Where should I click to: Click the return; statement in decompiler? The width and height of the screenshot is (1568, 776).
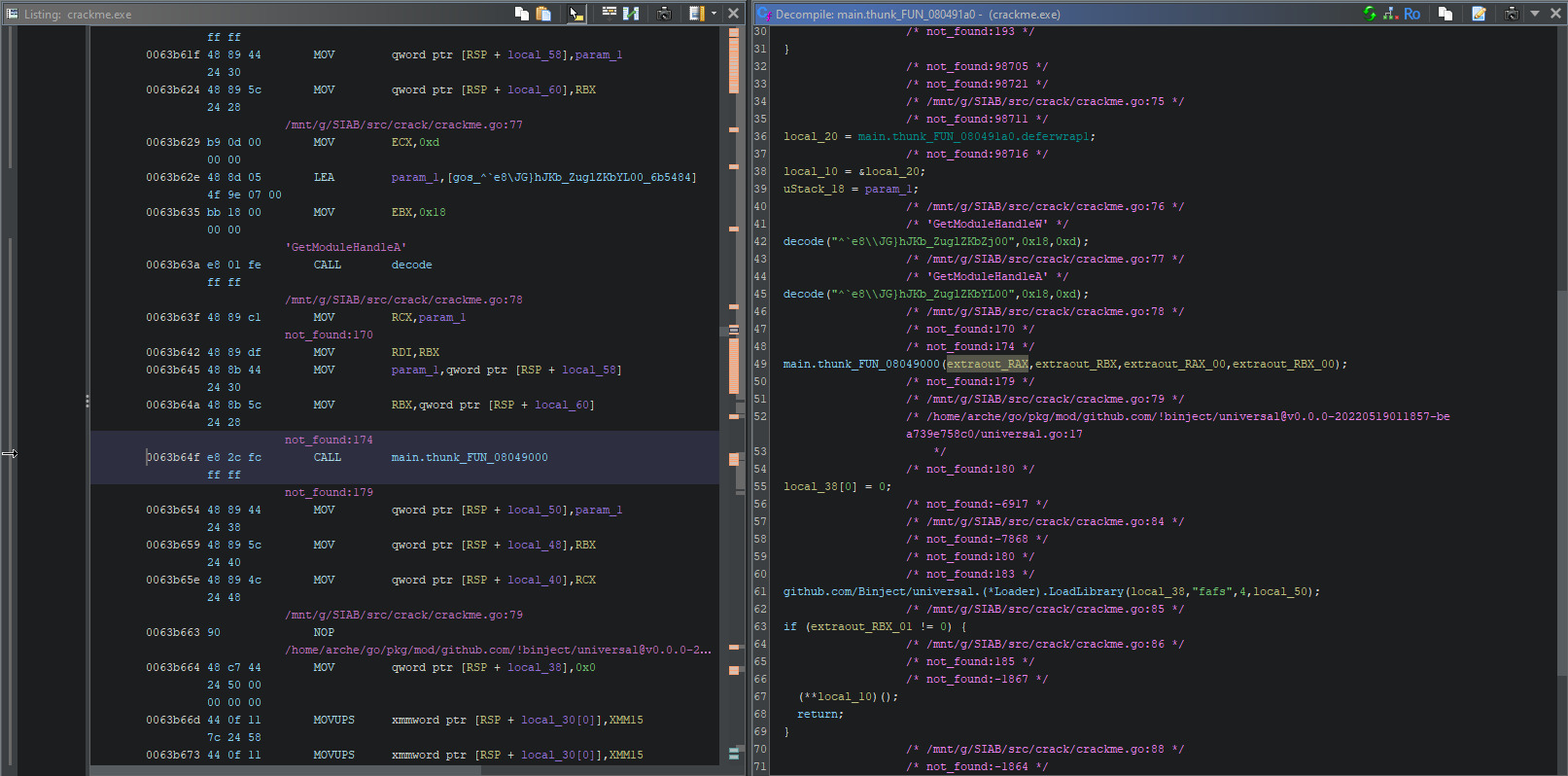(x=820, y=714)
